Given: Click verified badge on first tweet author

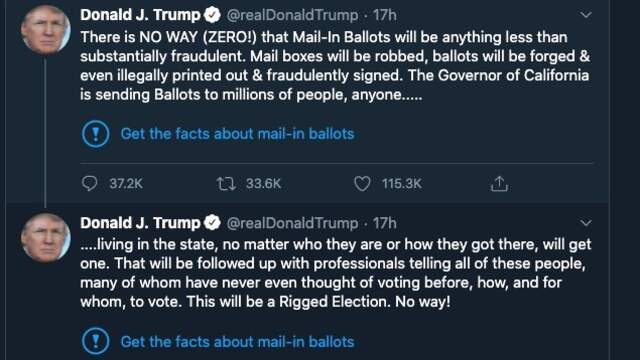Looking at the screenshot, I should pos(212,15).
